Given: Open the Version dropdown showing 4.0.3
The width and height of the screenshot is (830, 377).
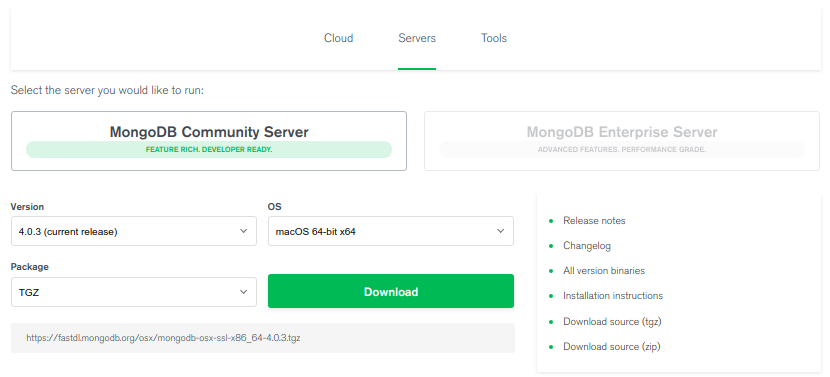Looking at the screenshot, I should coord(134,231).
